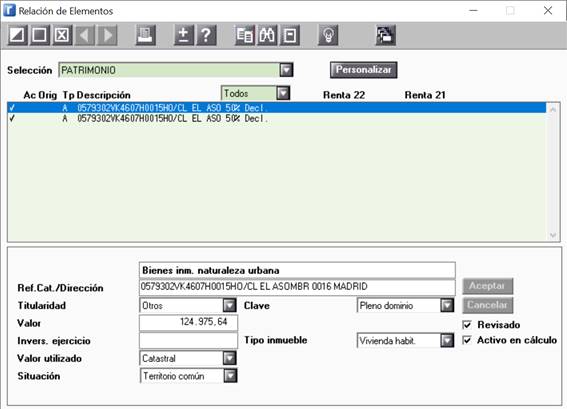Expand the Tipo inmueble Vivienda habit. dropdown
Viewport: 567px width, 409px height.
click(447, 341)
